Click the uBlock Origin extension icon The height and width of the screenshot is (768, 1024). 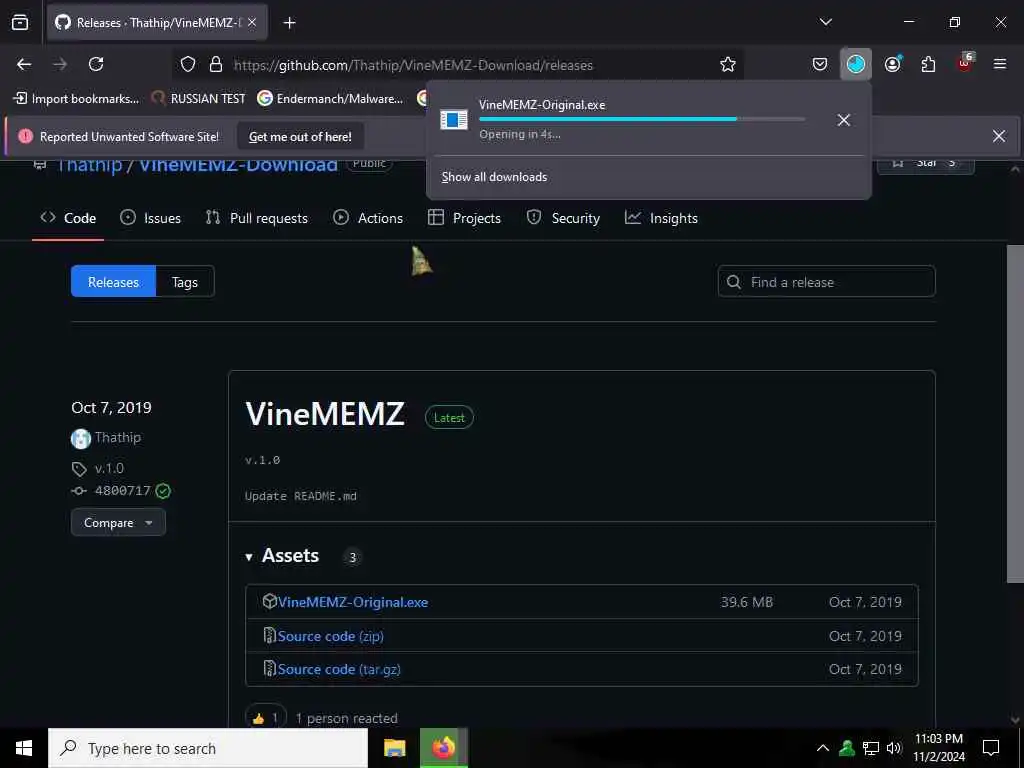[965, 63]
